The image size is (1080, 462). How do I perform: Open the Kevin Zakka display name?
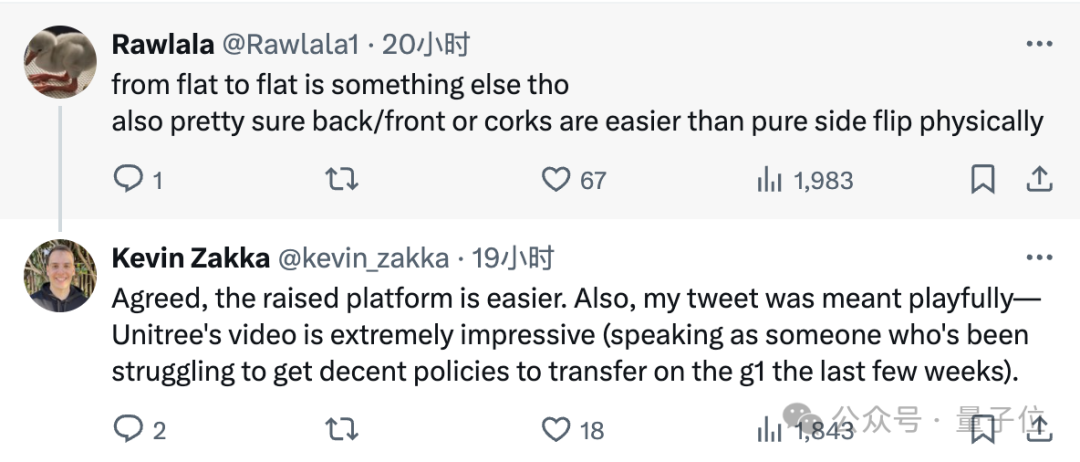tap(191, 258)
